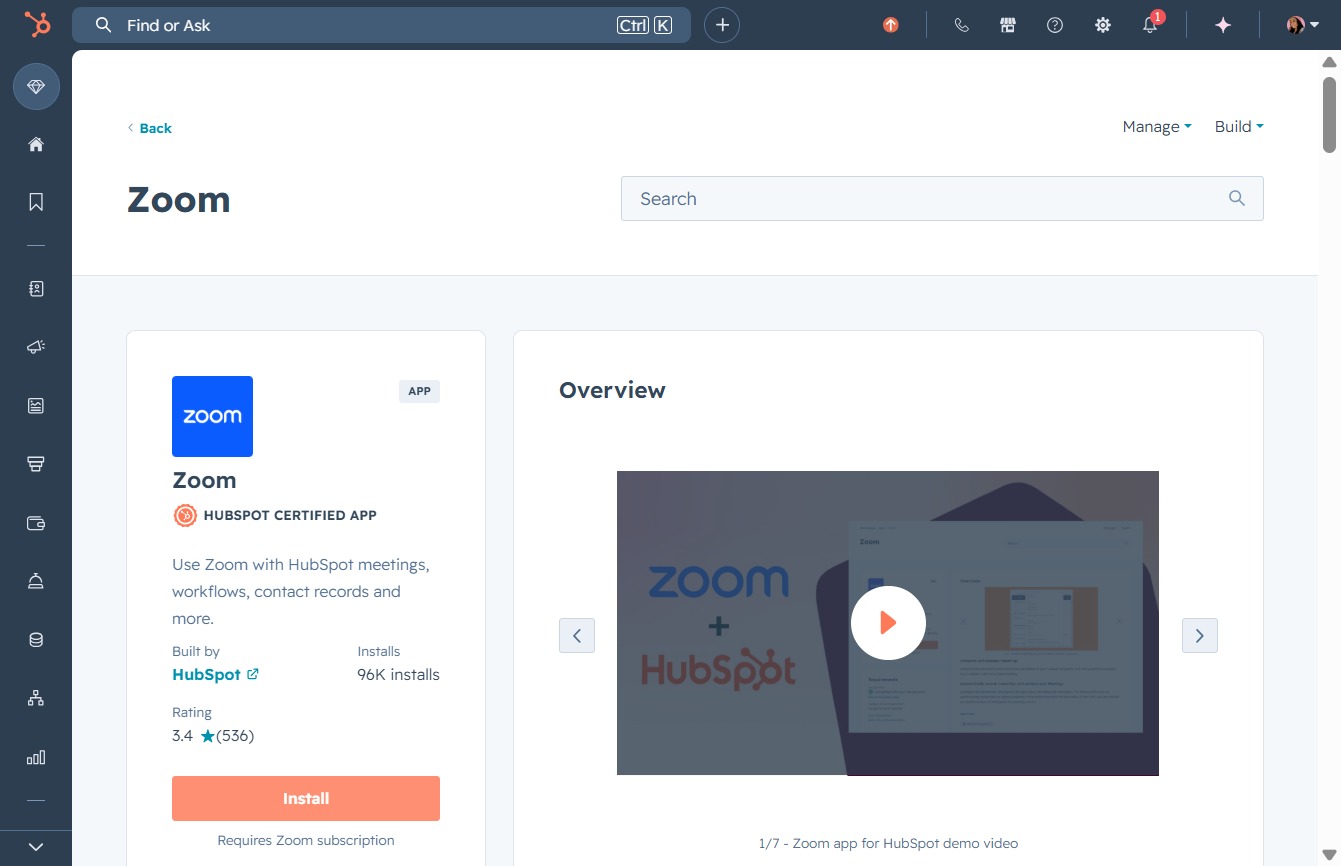Image resolution: width=1341 pixels, height=866 pixels.
Task: Open the Automation workflow sidebar icon
Action: [x=36, y=698]
